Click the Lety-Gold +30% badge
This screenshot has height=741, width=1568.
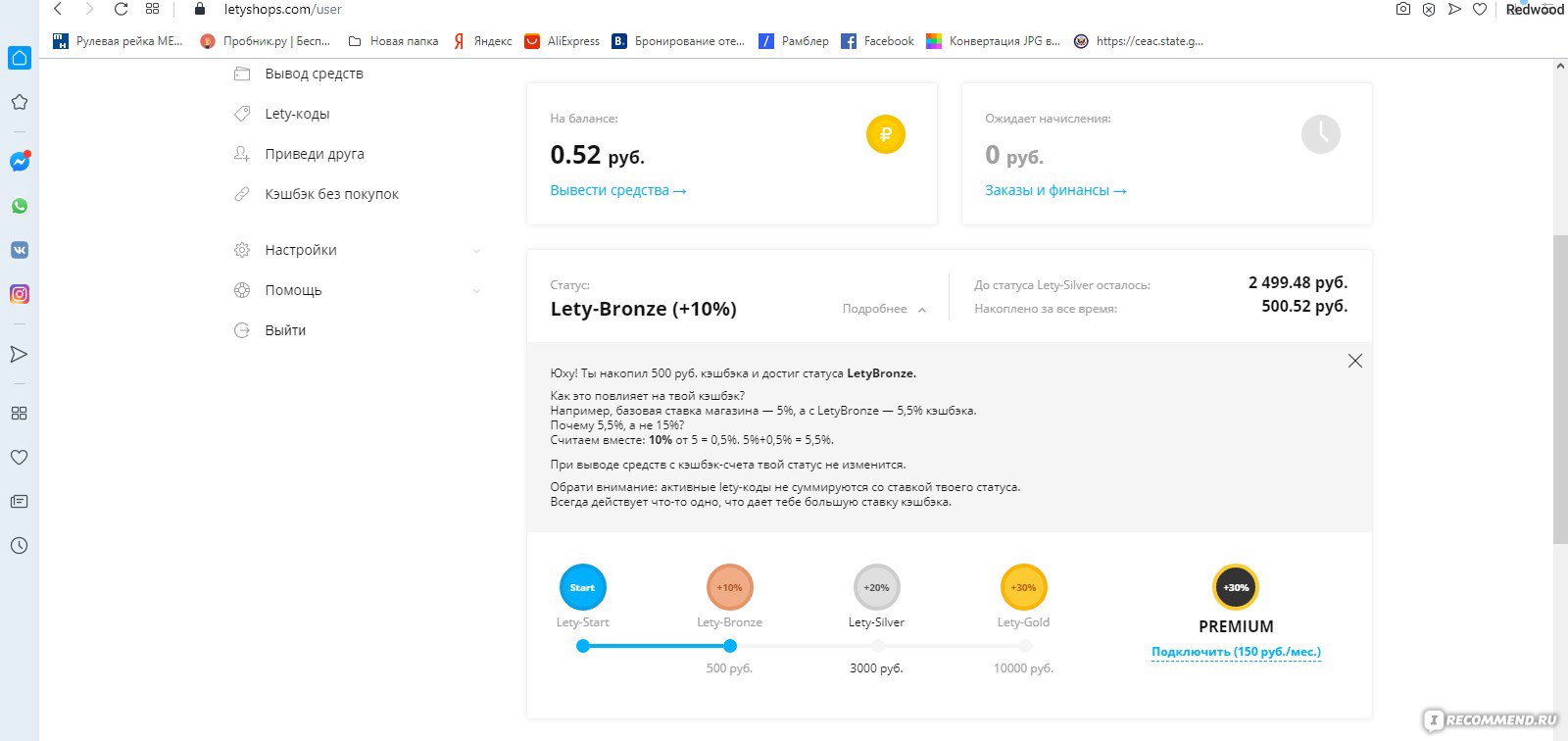point(1024,587)
